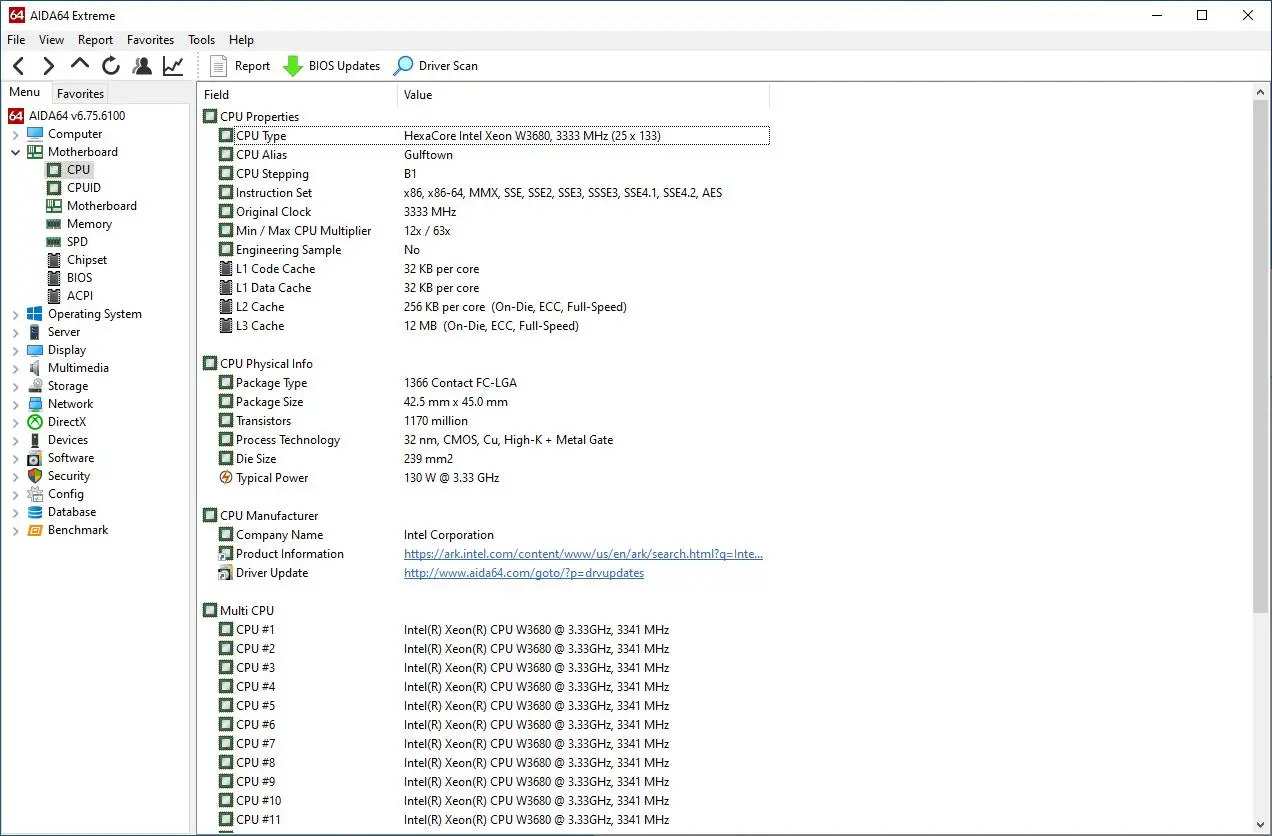The image size is (1272, 836).
Task: Open the ACPI tree item
Action: [x=80, y=296]
